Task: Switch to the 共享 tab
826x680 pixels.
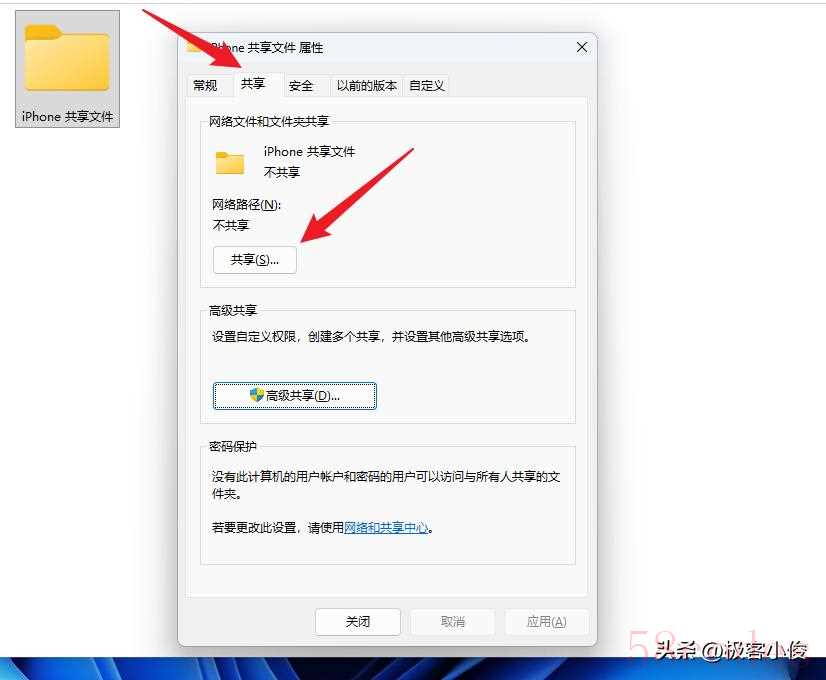Action: pos(253,84)
